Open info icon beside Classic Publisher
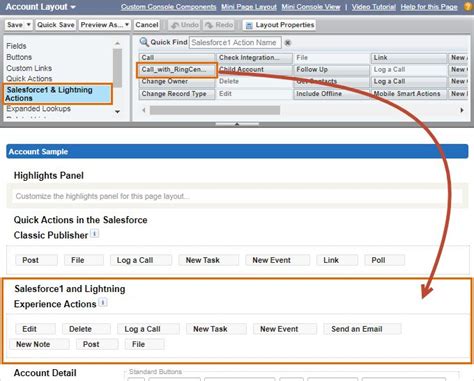 [x=95, y=234]
